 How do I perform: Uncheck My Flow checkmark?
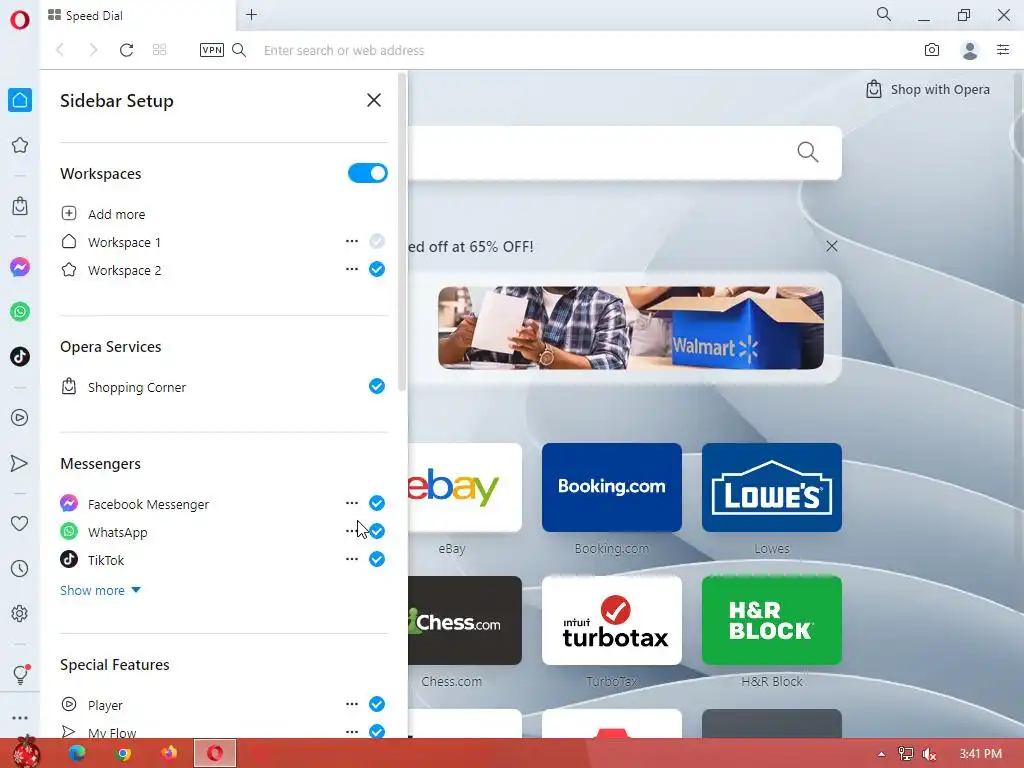click(x=377, y=731)
